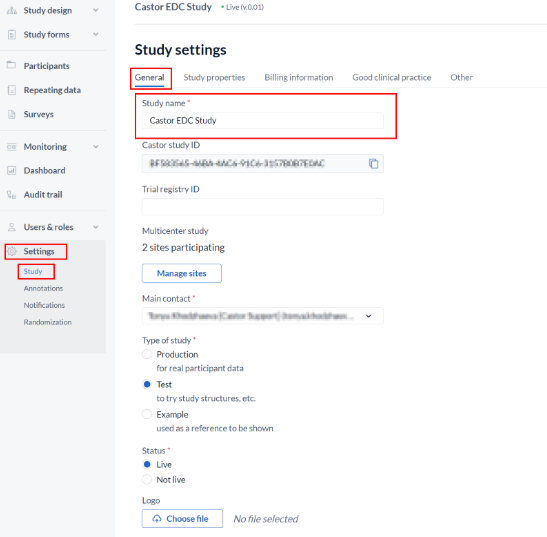Click the Study design sidebar icon
This screenshot has height=537, width=547.
click(12, 10)
